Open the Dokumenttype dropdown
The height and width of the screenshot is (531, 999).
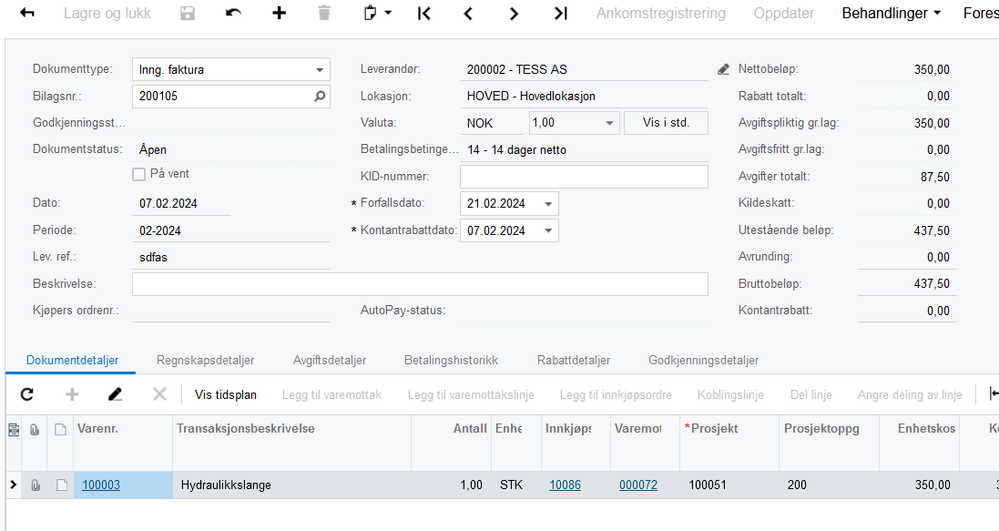[x=320, y=69]
